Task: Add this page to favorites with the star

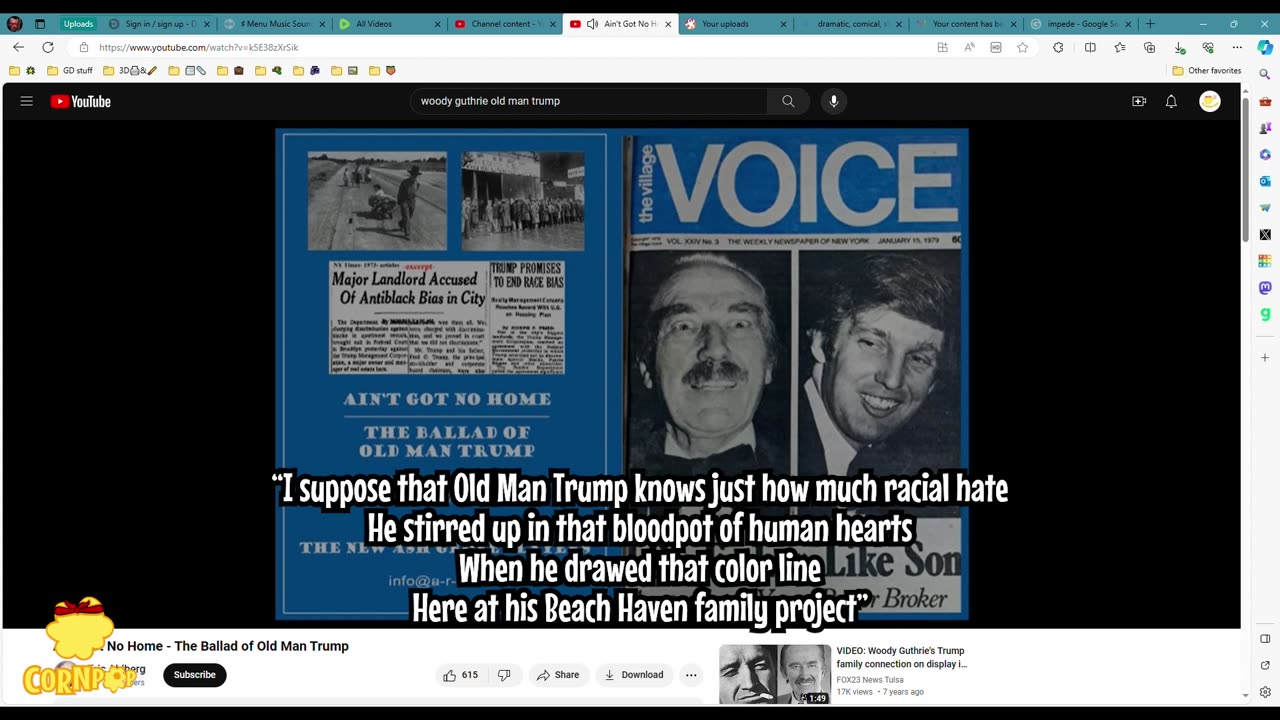Action: point(1022,47)
